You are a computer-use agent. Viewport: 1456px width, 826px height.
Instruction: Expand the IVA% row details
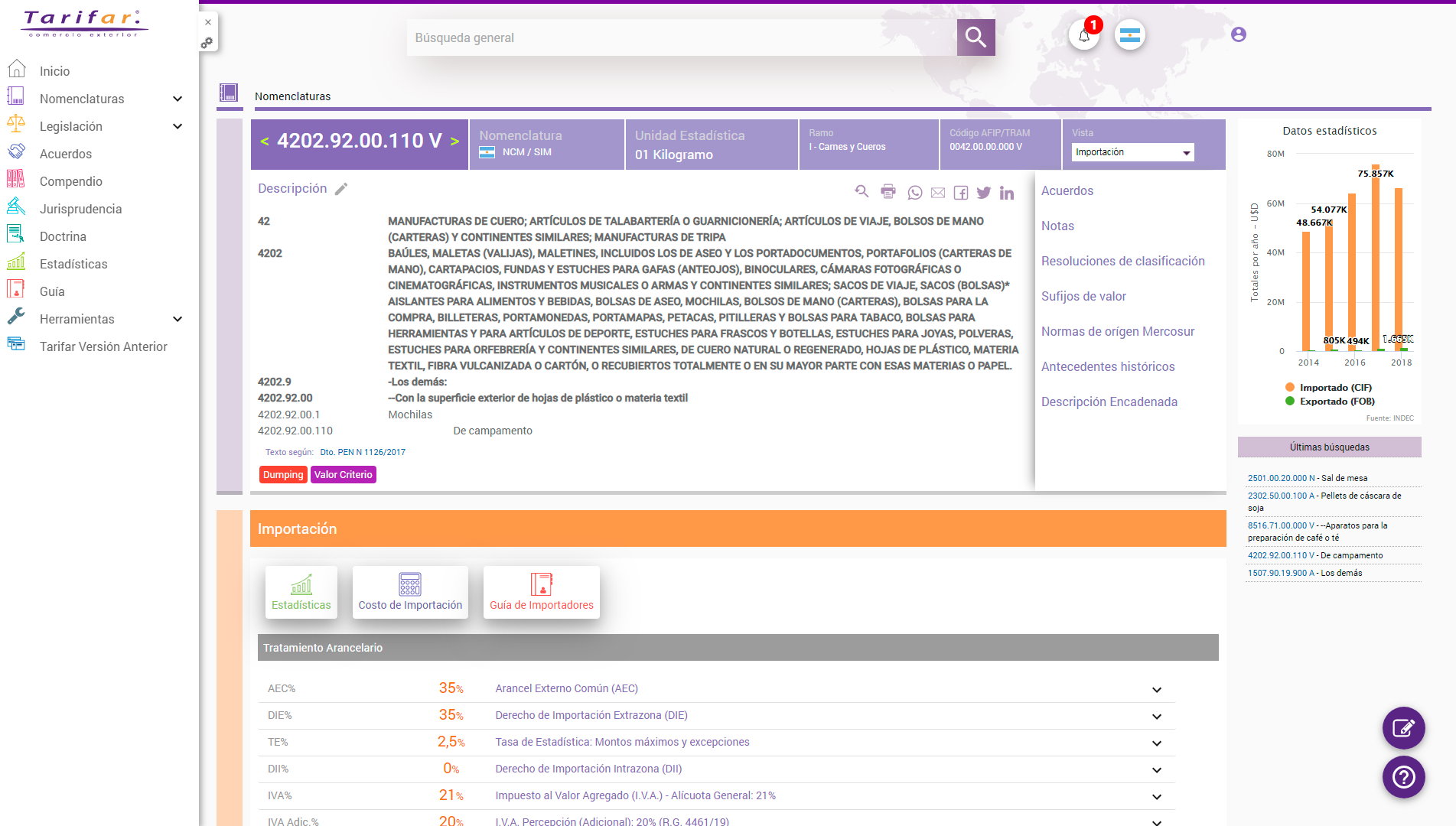click(1157, 796)
